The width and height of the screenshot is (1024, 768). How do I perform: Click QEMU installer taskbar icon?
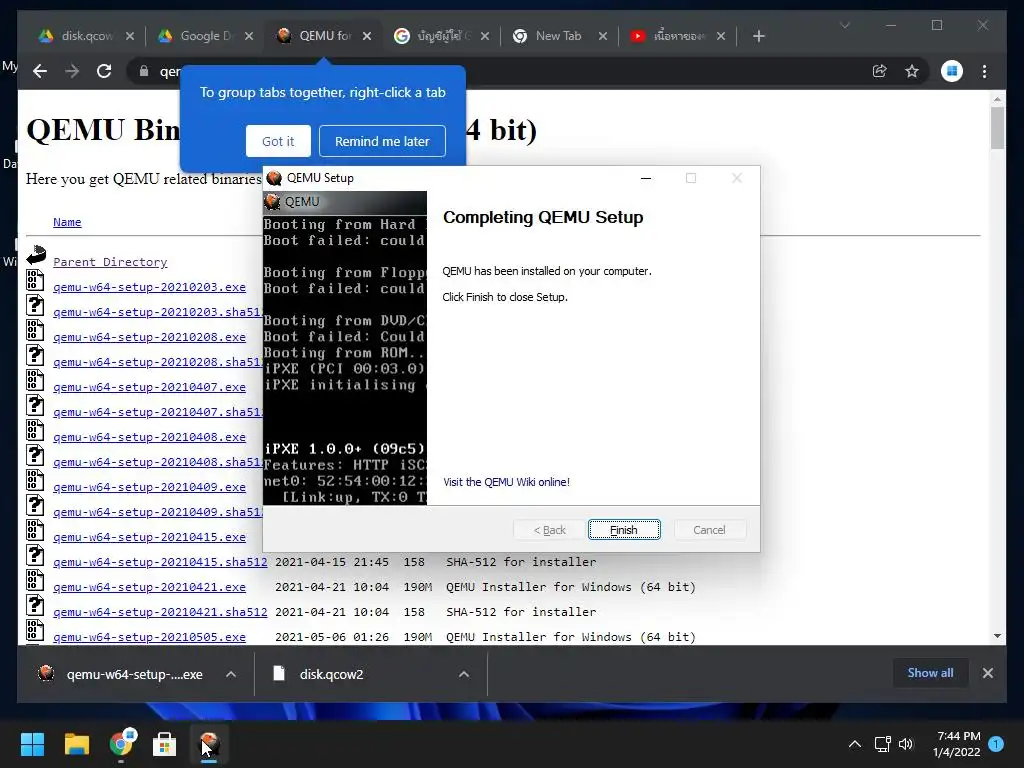click(x=209, y=744)
